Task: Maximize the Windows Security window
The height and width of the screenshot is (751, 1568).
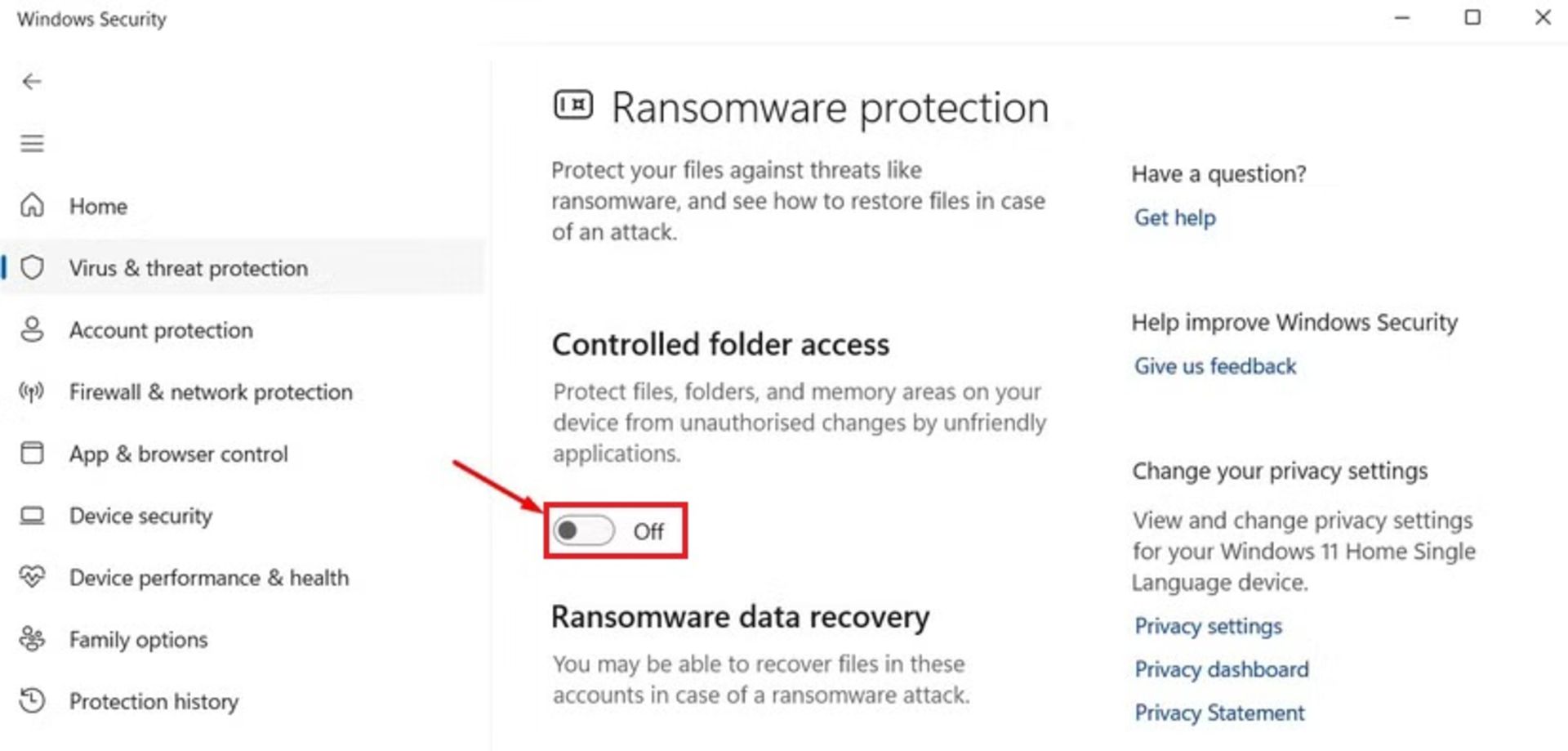Action: point(1472,17)
